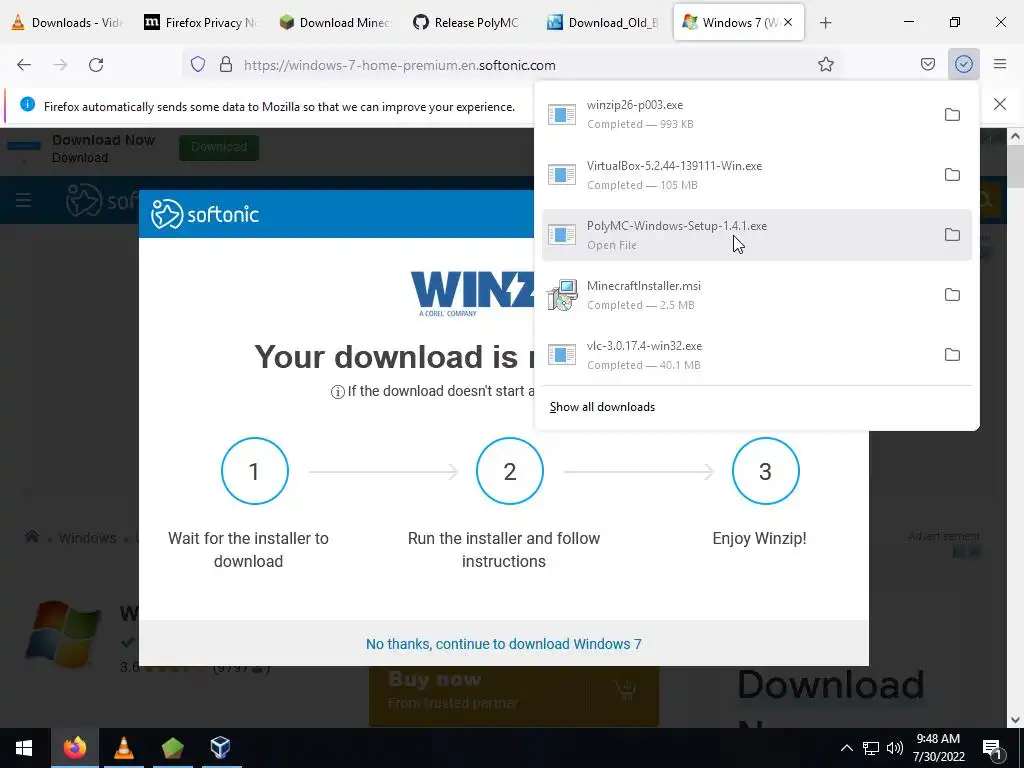Screen dimensions: 1024x768
Task: Click the Windows breadcrumb link
Action: (x=88, y=537)
